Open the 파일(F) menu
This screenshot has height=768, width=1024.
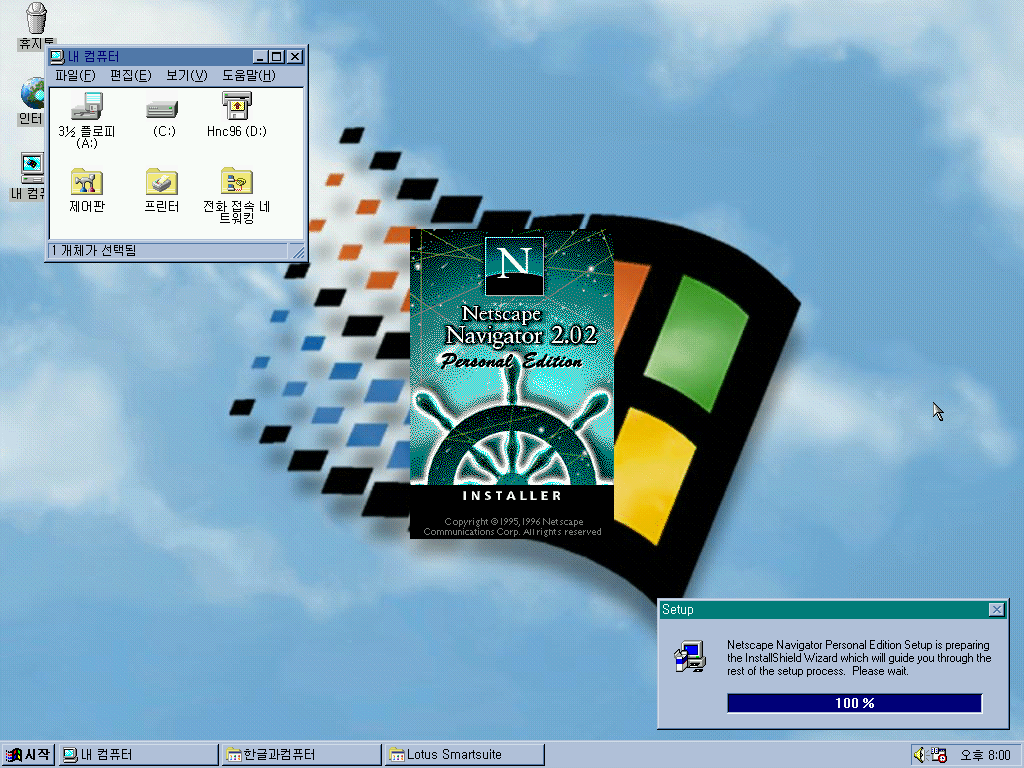tap(75, 75)
